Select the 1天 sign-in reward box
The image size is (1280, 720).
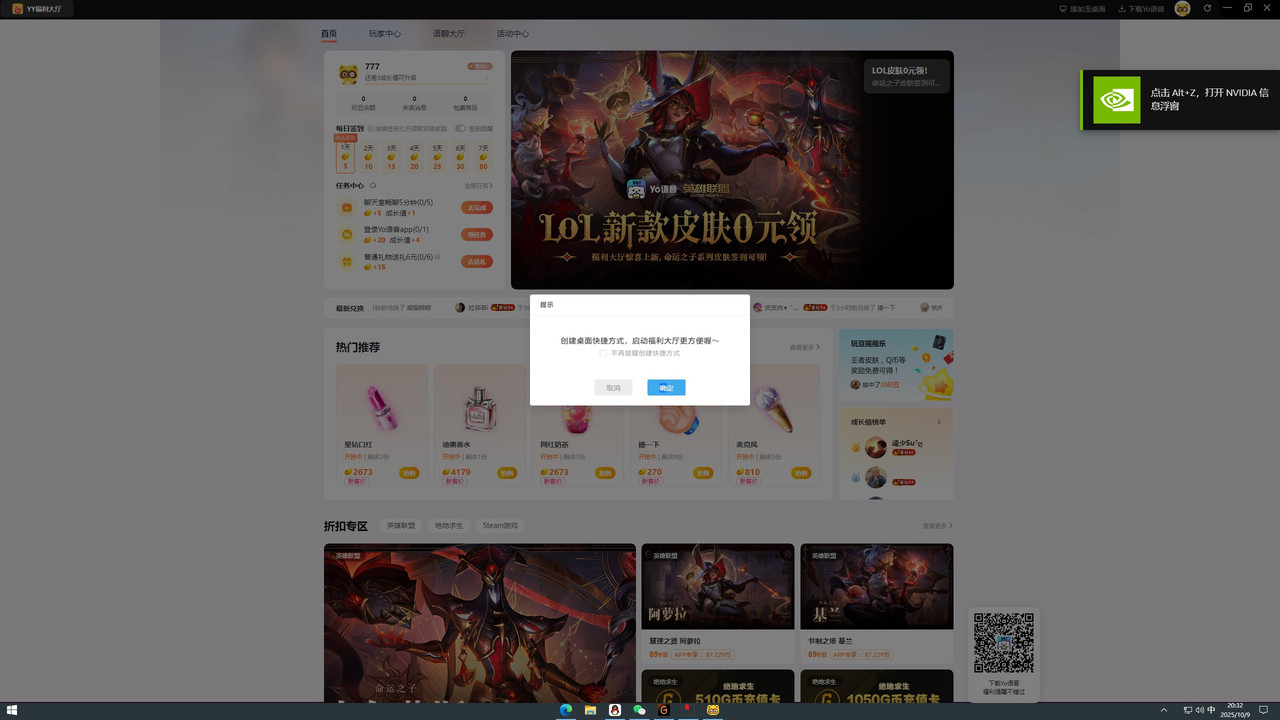[x=345, y=158]
